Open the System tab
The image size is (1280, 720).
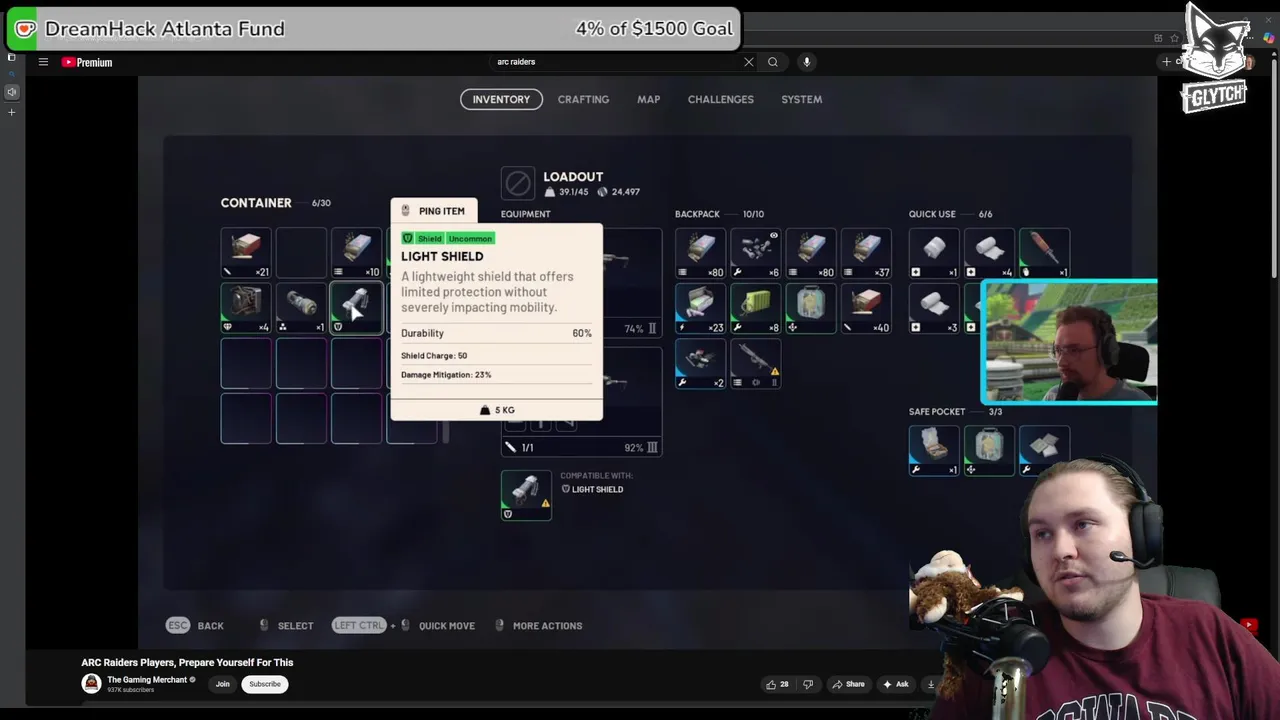click(801, 99)
